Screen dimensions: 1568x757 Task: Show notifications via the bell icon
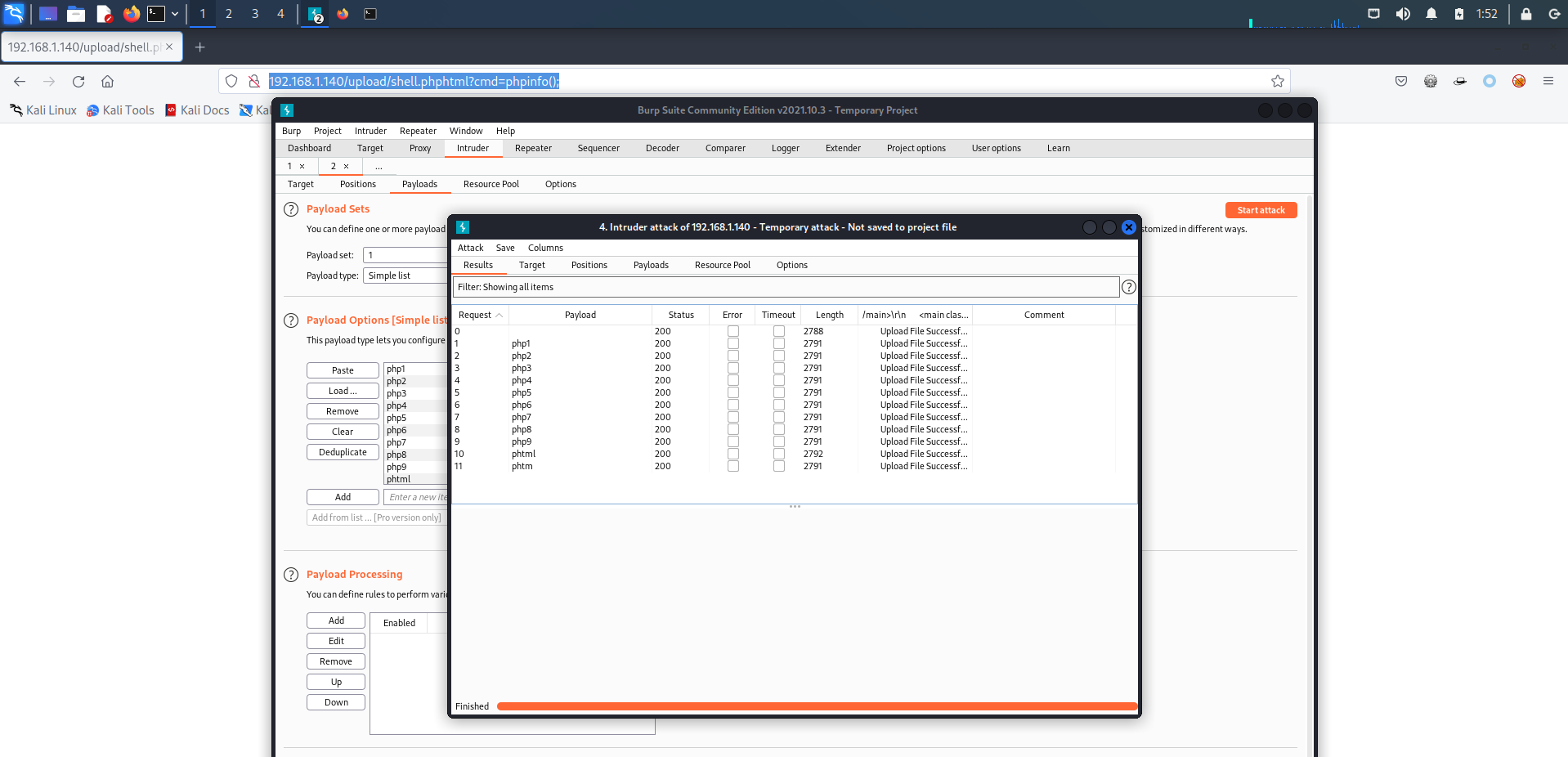pyautogui.click(x=1431, y=14)
